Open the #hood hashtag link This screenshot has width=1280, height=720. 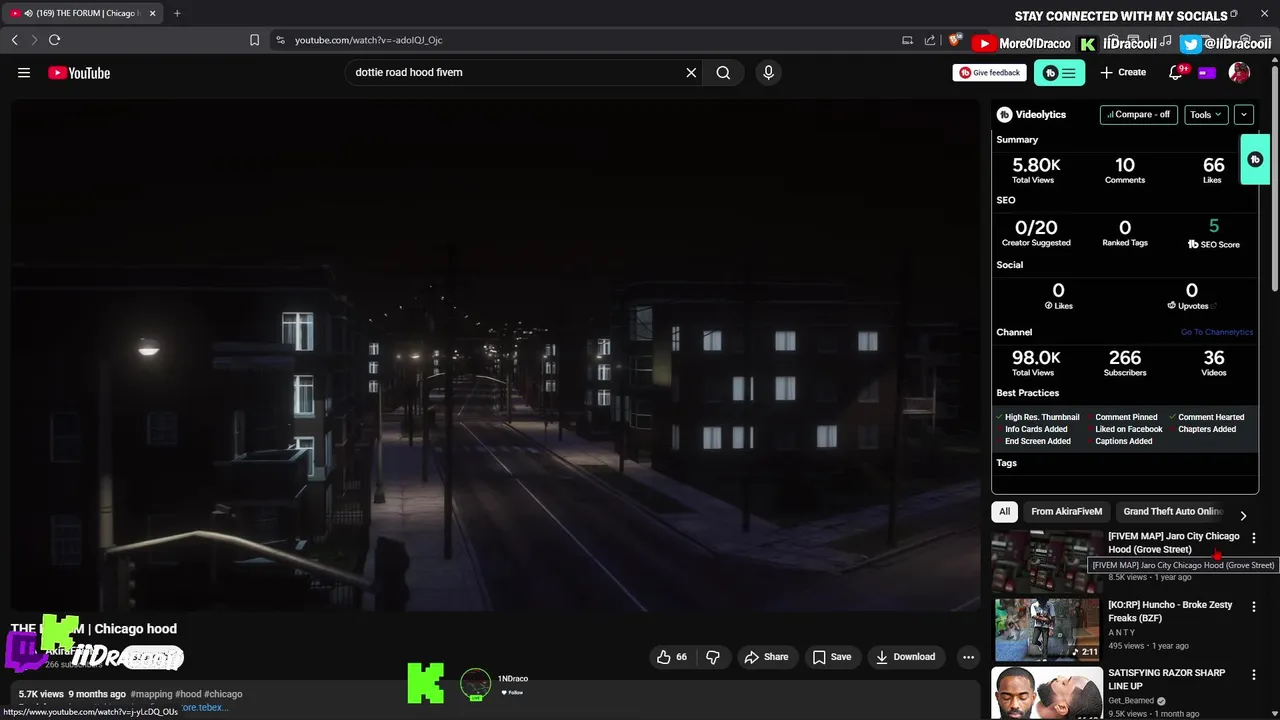[x=188, y=694]
